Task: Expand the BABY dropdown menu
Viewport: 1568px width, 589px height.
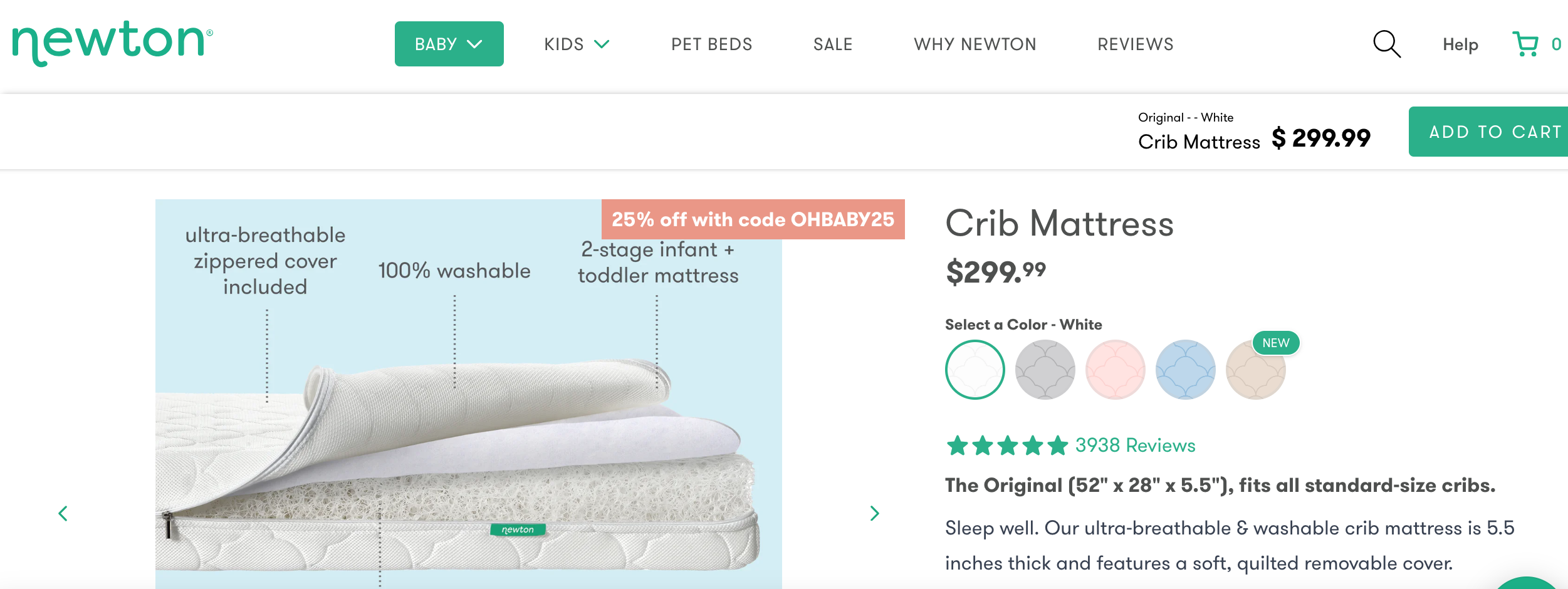Action: click(x=449, y=44)
